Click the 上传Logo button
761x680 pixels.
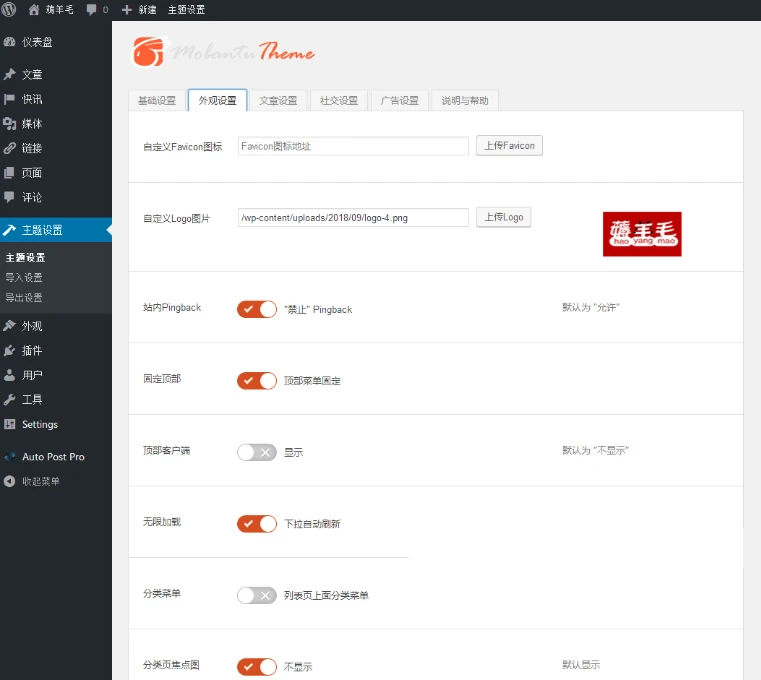pyautogui.click(x=503, y=218)
